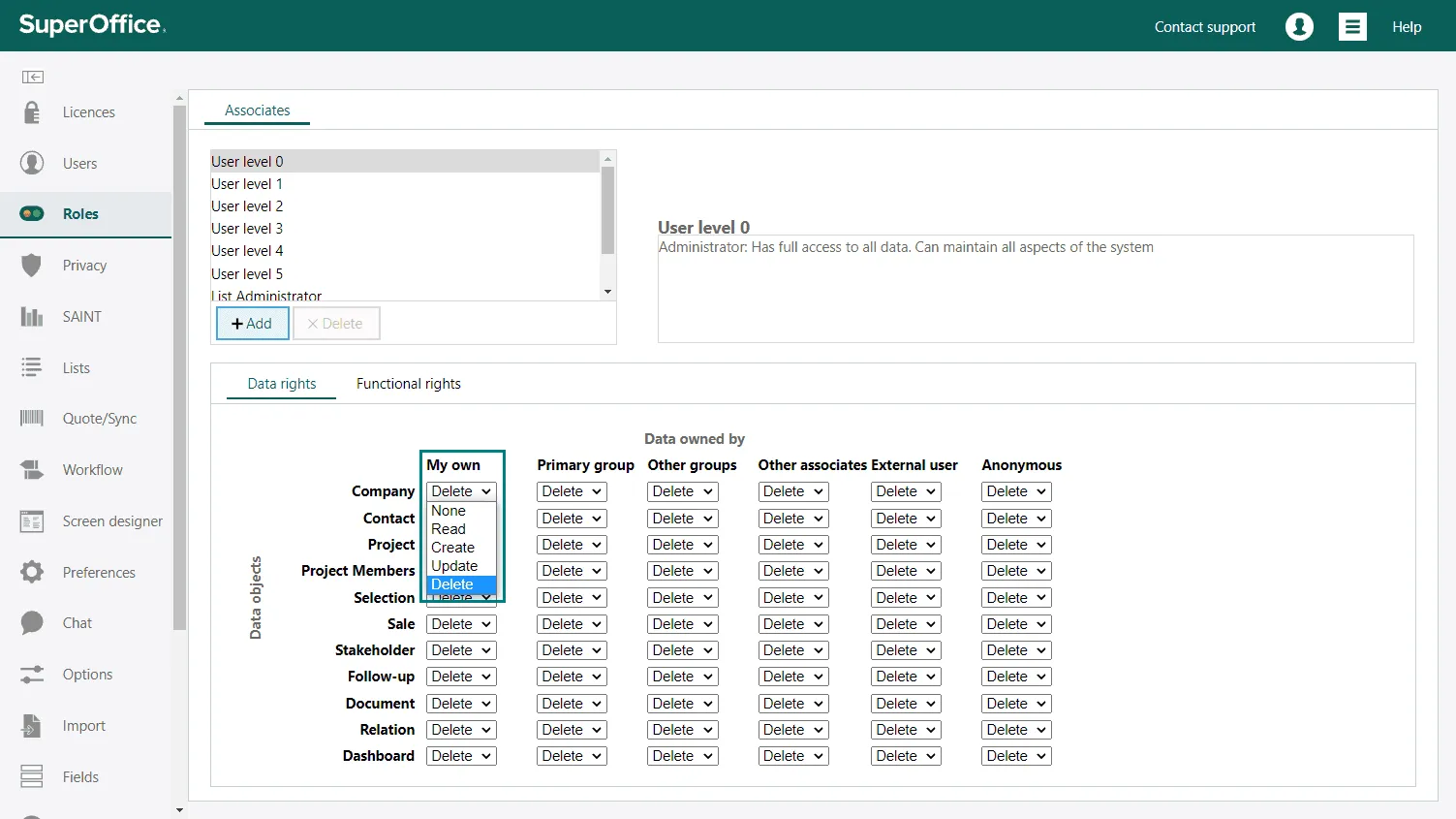The height and width of the screenshot is (819, 1456).
Task: Click the Screen designer icon
Action: pyautogui.click(x=32, y=521)
